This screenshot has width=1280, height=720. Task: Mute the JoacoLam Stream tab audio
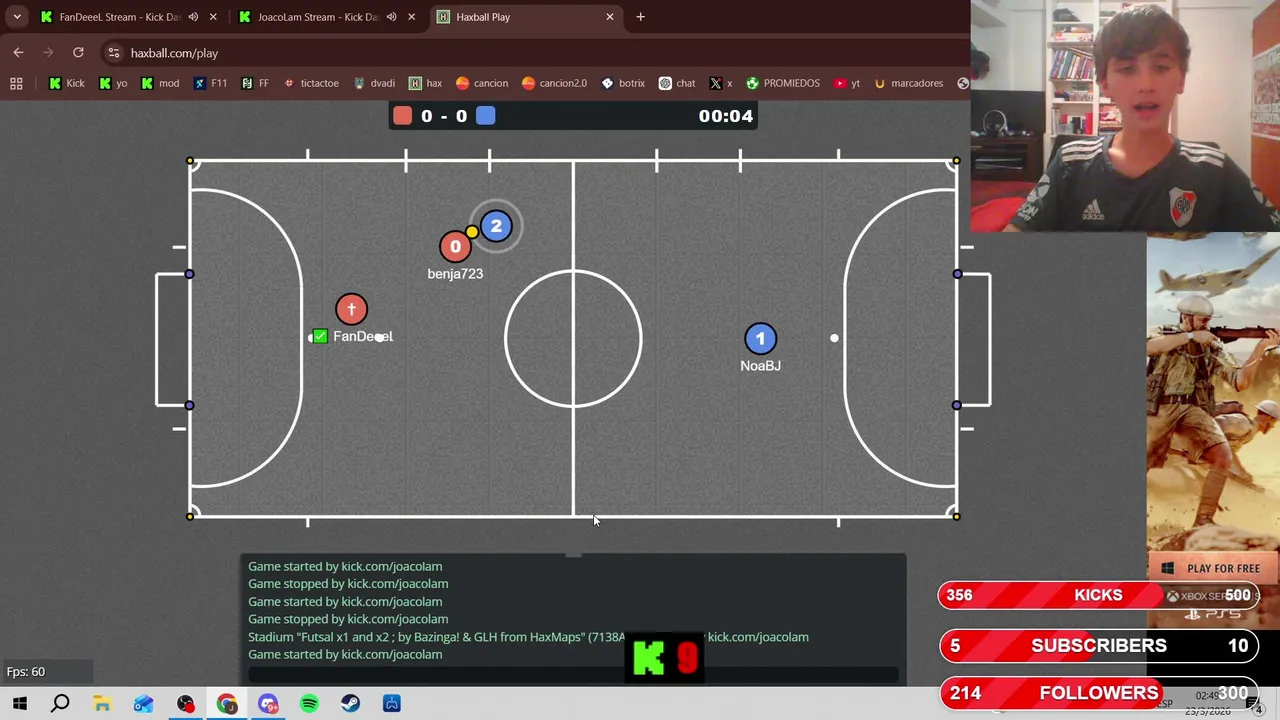click(392, 17)
